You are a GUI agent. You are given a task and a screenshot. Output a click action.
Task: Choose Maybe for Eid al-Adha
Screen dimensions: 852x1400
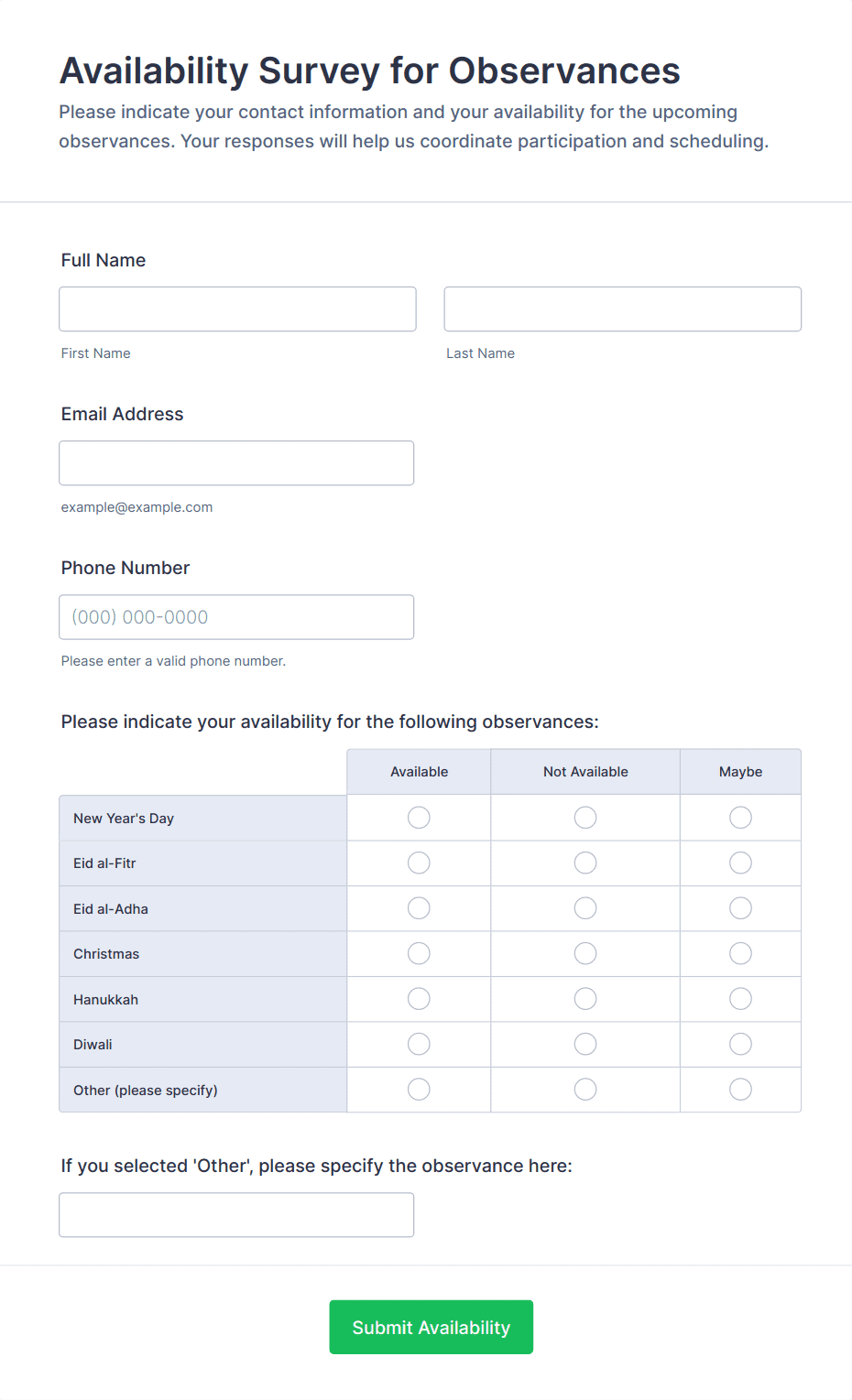pyautogui.click(x=740, y=908)
